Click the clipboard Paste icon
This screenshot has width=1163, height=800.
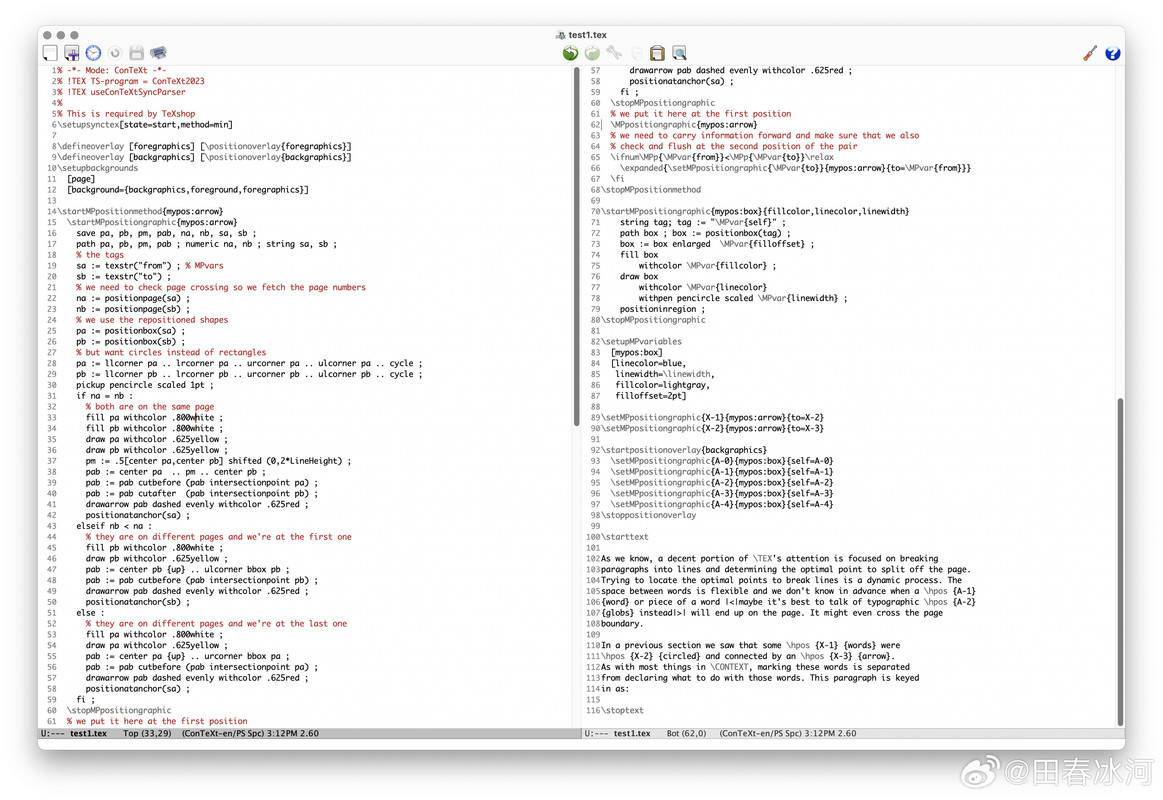tap(657, 53)
